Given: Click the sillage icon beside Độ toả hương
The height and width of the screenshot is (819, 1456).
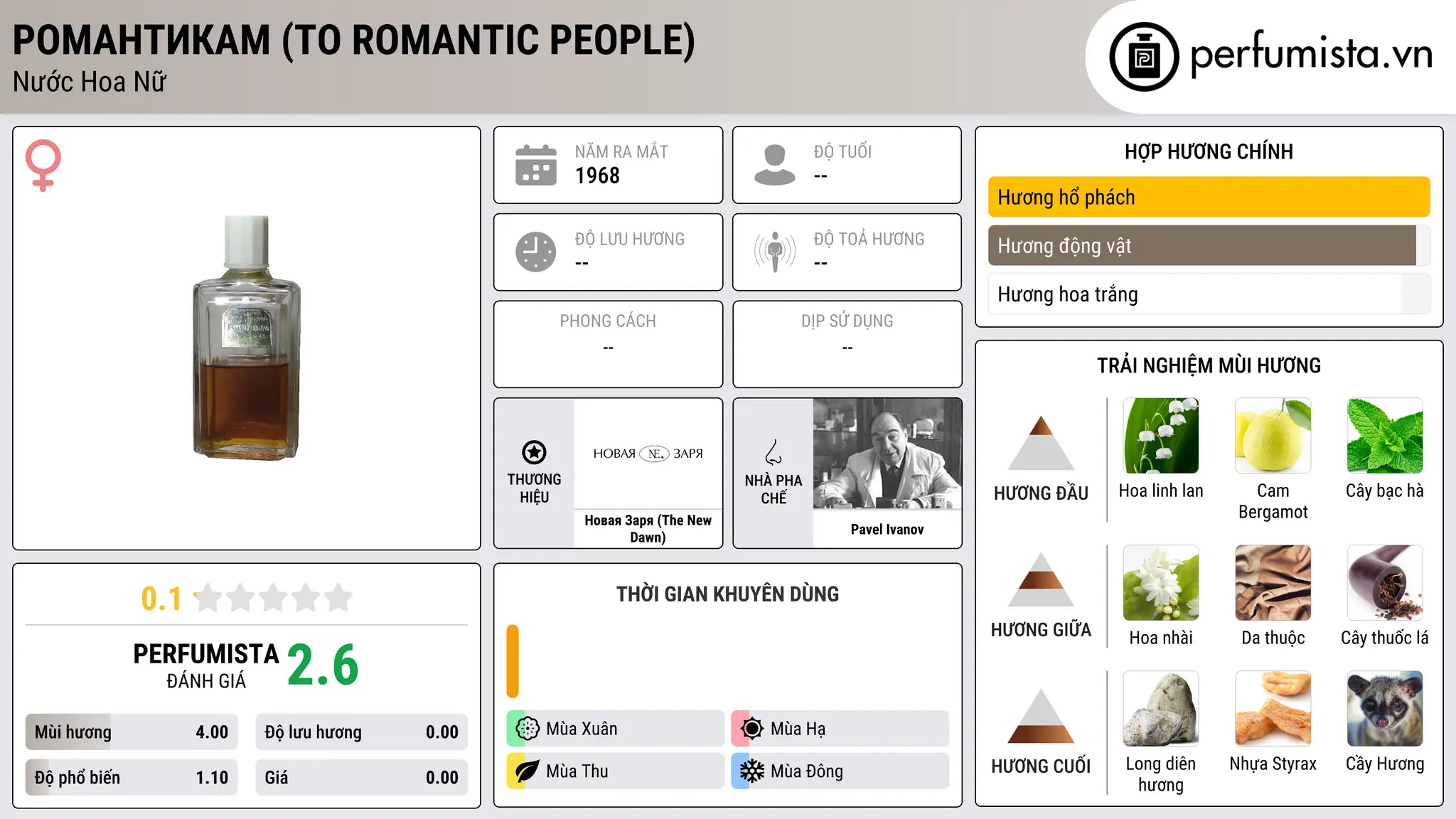Looking at the screenshot, I should (x=775, y=252).
